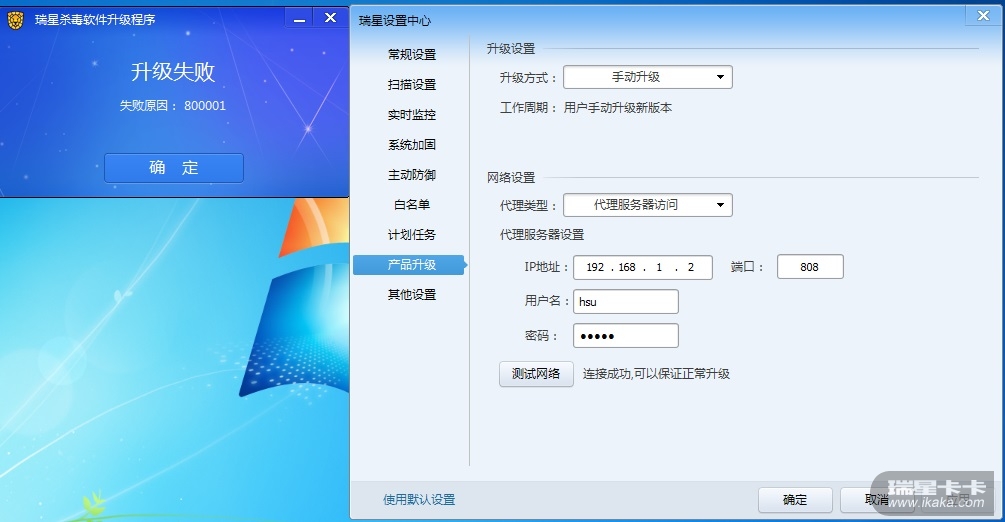Image resolution: width=1005 pixels, height=522 pixels.
Task: Click the first IP octet 192
Action: (595, 267)
